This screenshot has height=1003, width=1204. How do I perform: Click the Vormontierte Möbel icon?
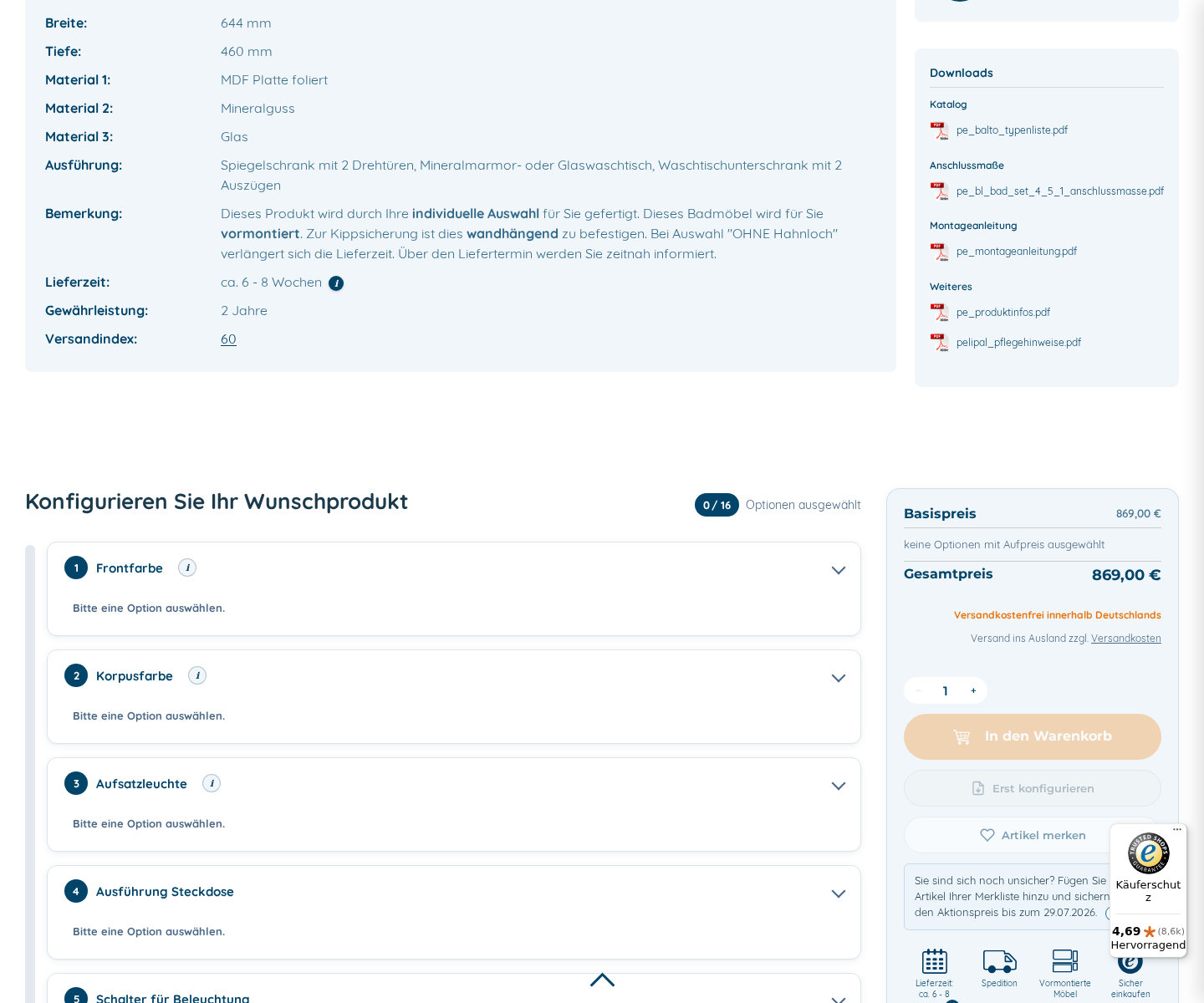[1065, 961]
